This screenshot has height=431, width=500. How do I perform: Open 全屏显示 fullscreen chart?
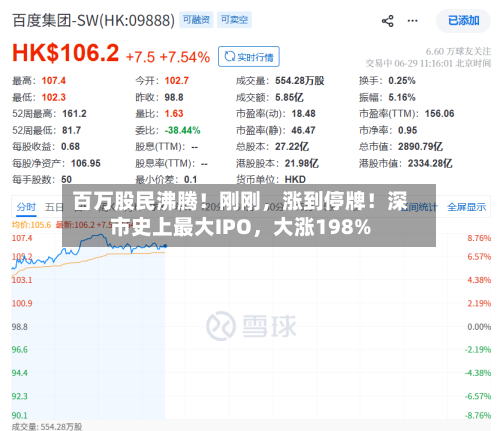pos(466,207)
